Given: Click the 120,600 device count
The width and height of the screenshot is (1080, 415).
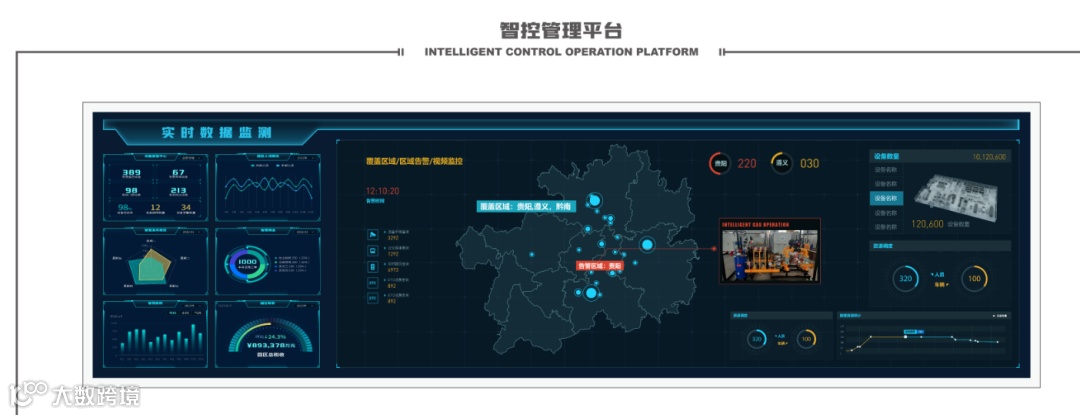Looking at the screenshot, I should 927,224.
